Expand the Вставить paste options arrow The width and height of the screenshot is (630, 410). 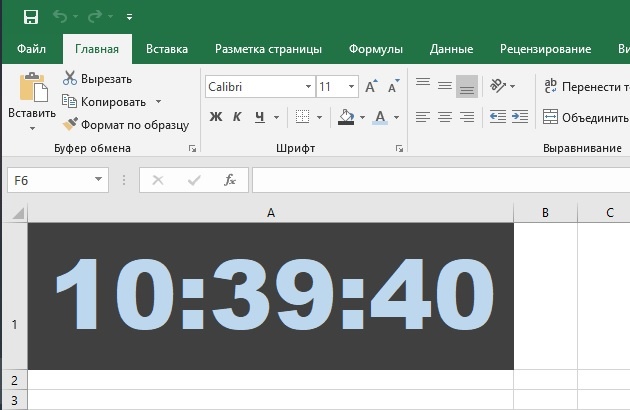coord(32,129)
